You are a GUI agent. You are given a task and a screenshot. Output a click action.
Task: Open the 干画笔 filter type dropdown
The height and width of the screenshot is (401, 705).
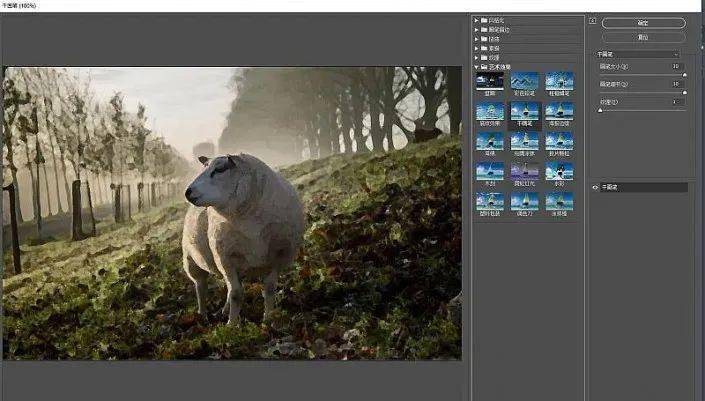coord(637,54)
